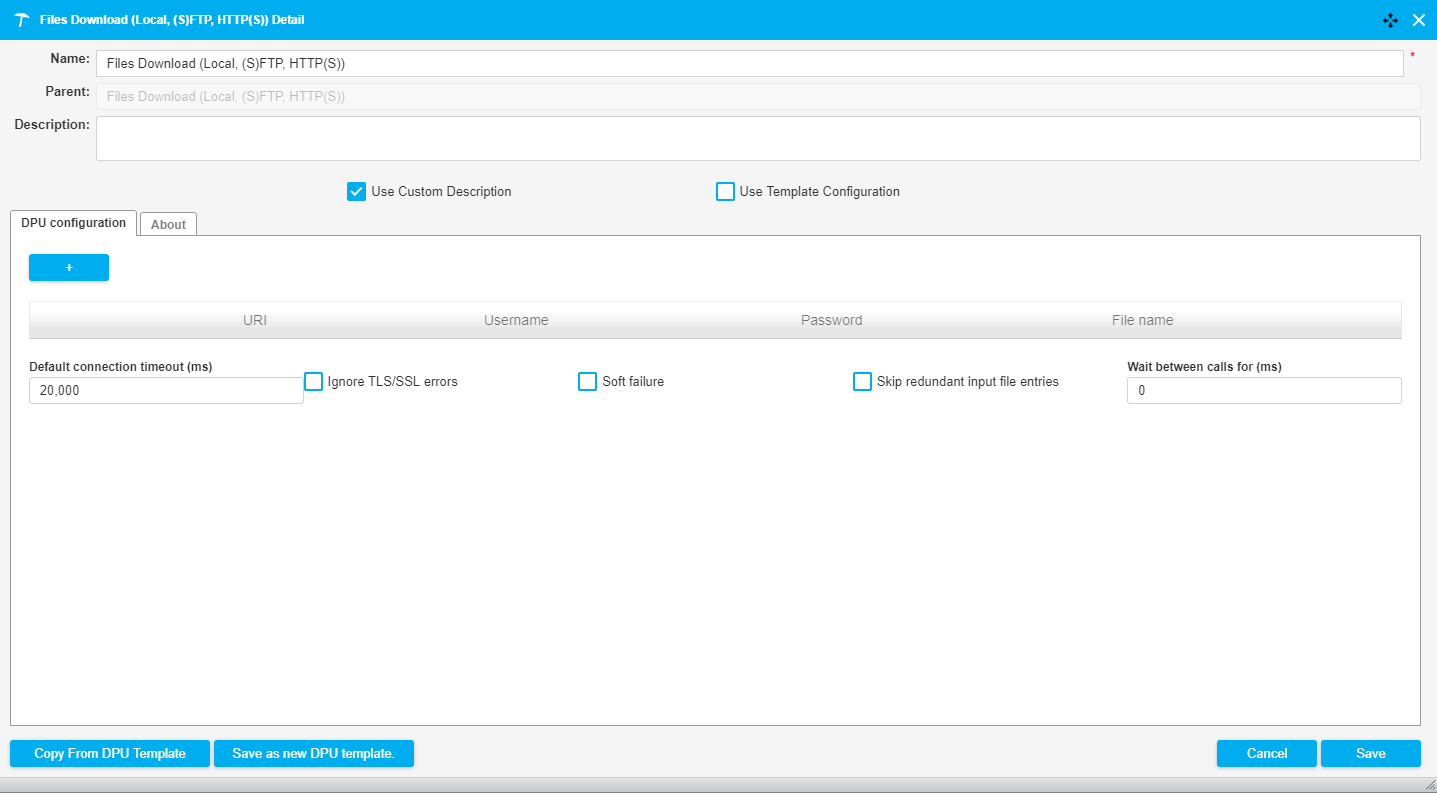Click Copy From DPU Template button
The width and height of the screenshot is (1437, 793).
pyautogui.click(x=110, y=754)
